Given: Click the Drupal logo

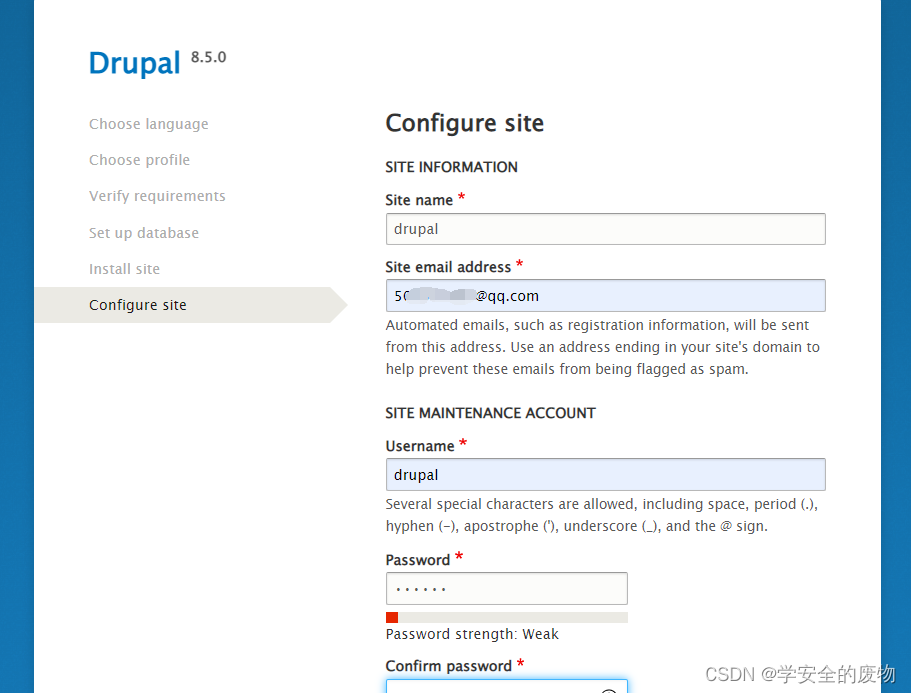Looking at the screenshot, I should [134, 63].
